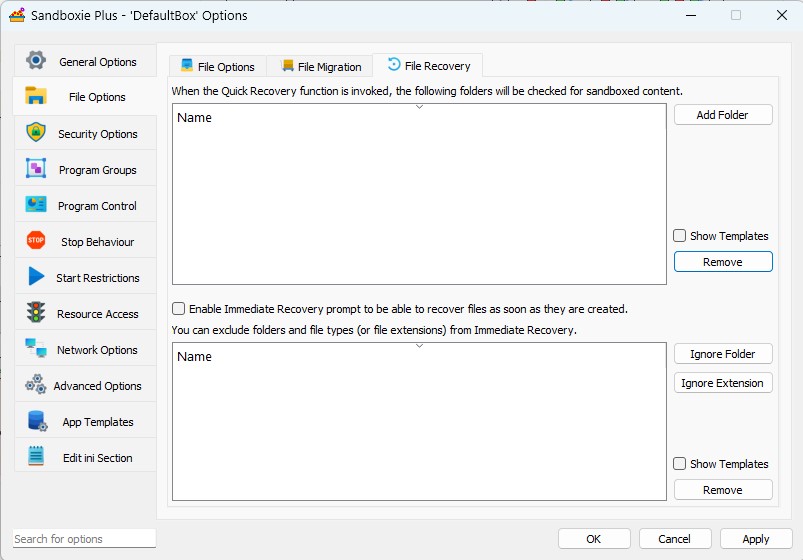Enable the Immediate Recovery prompt checkbox

coord(178,308)
